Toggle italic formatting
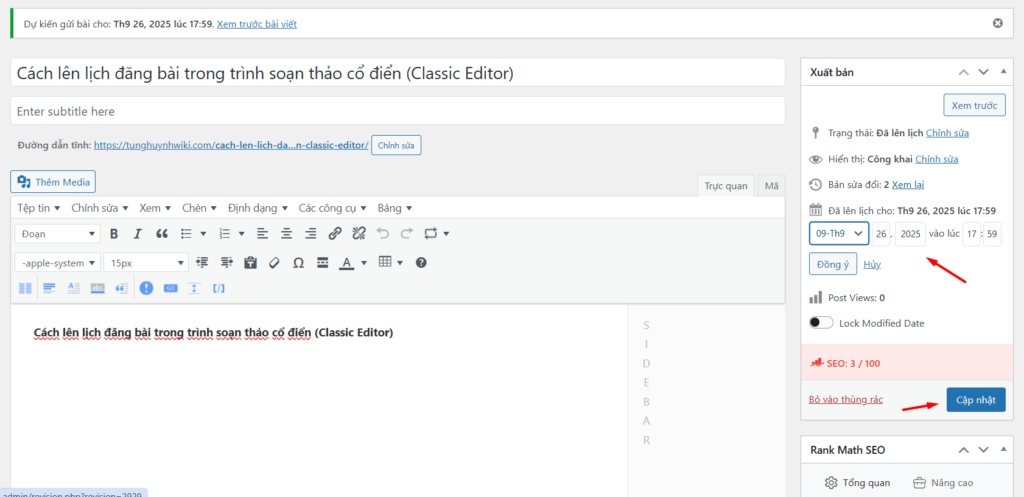 [x=137, y=234]
